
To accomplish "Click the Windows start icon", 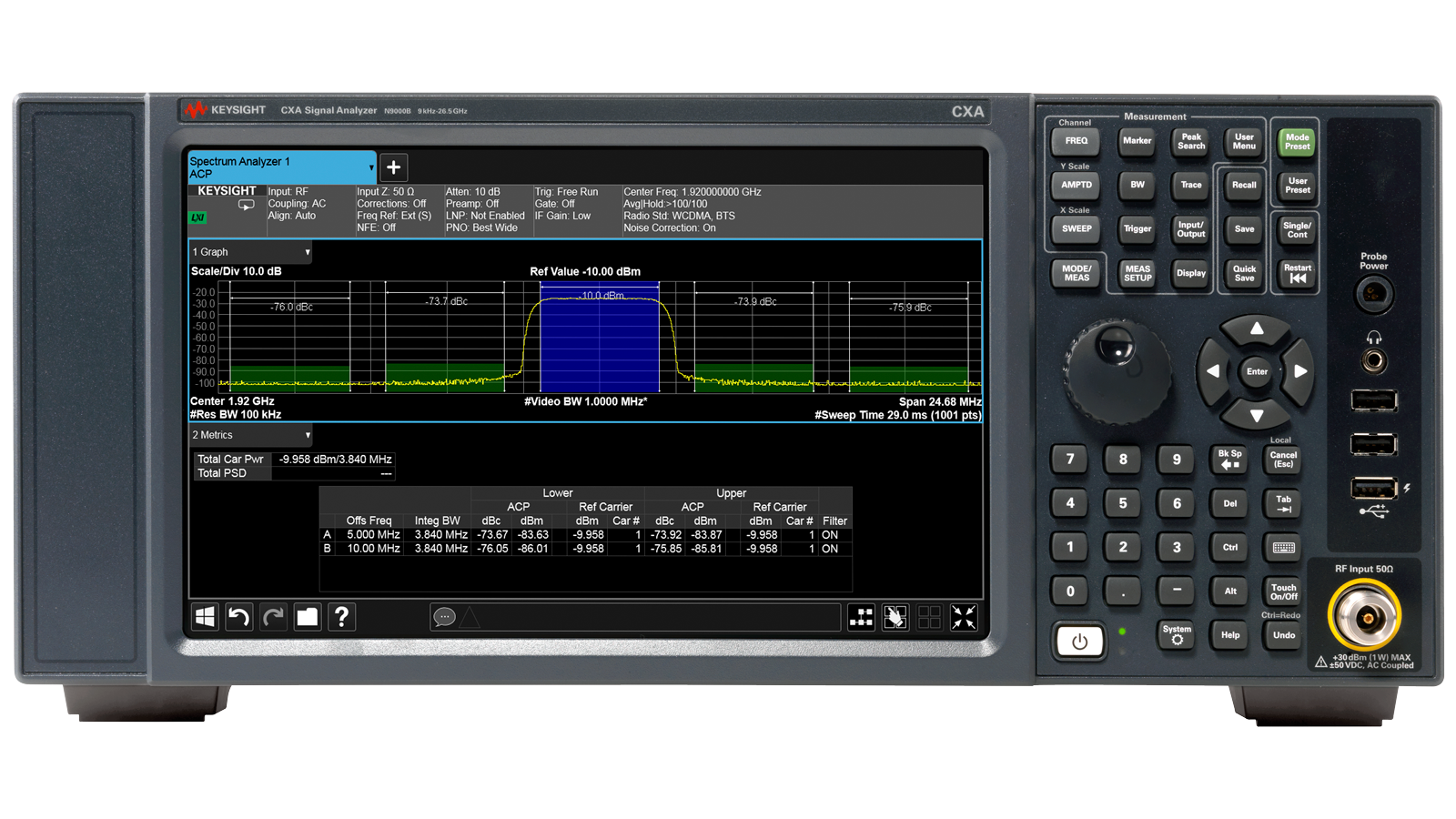I will (x=205, y=617).
